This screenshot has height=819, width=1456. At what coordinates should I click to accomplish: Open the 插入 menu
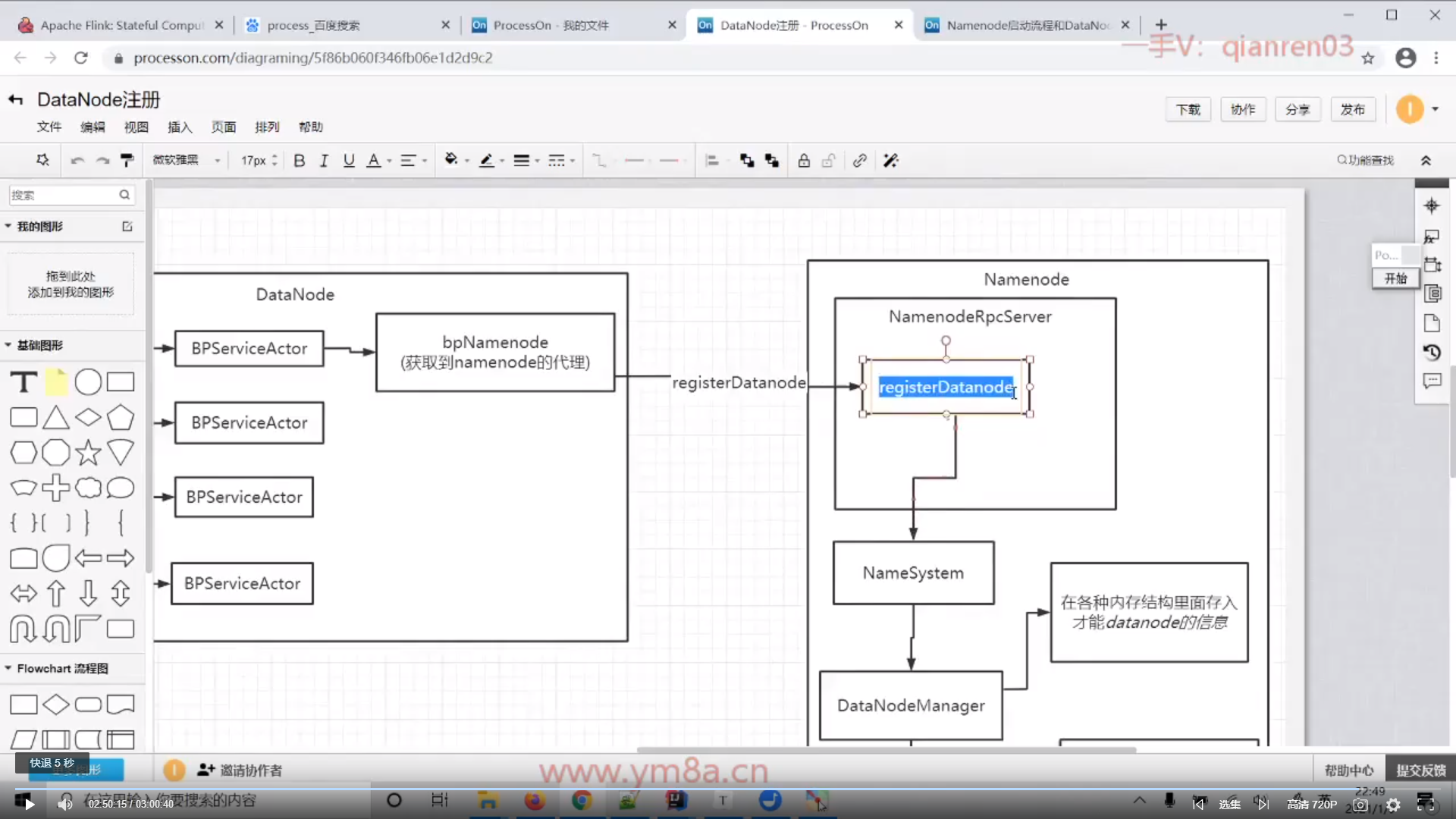coord(180,127)
